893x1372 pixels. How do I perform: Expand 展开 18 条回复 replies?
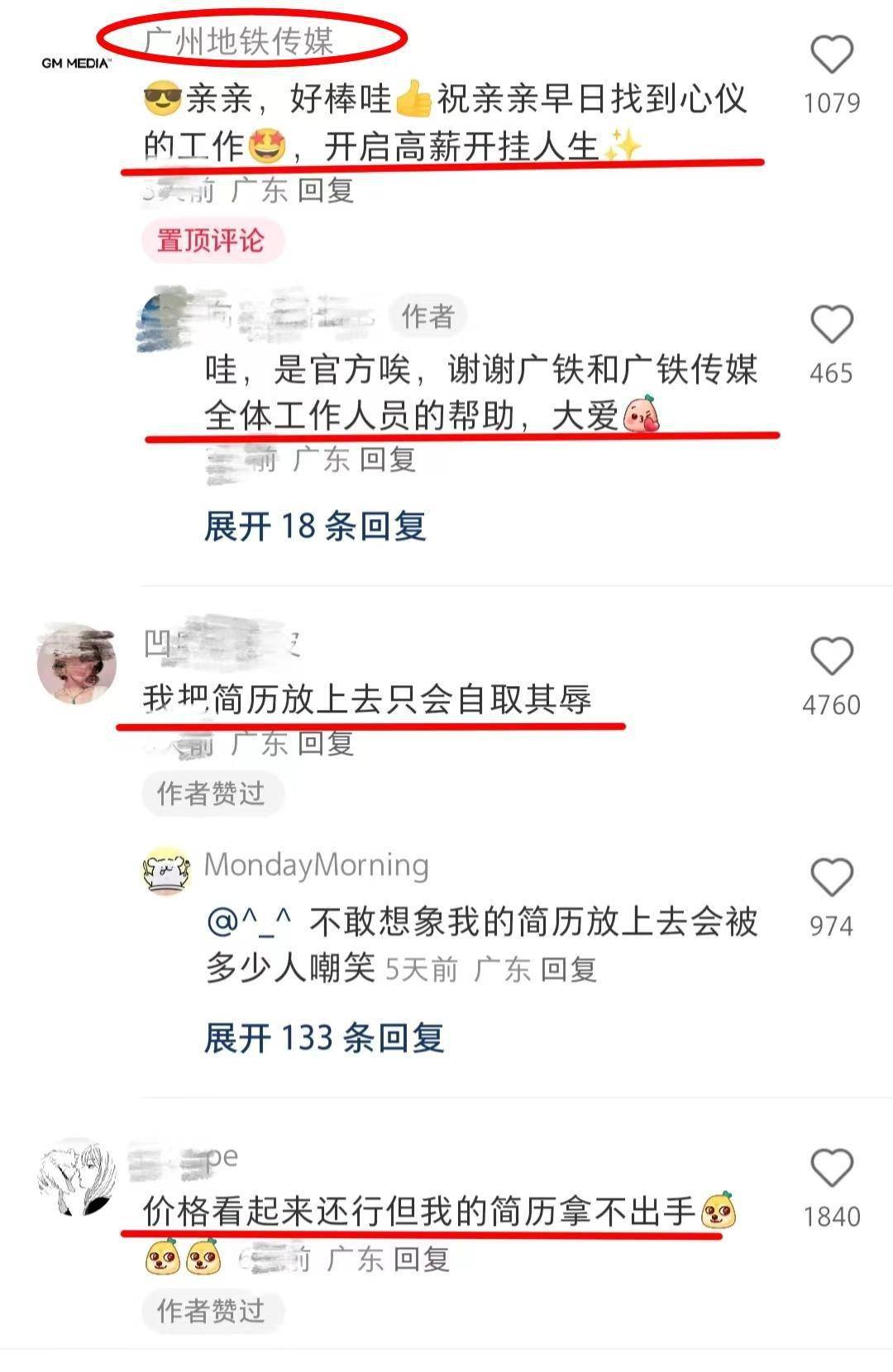click(315, 526)
